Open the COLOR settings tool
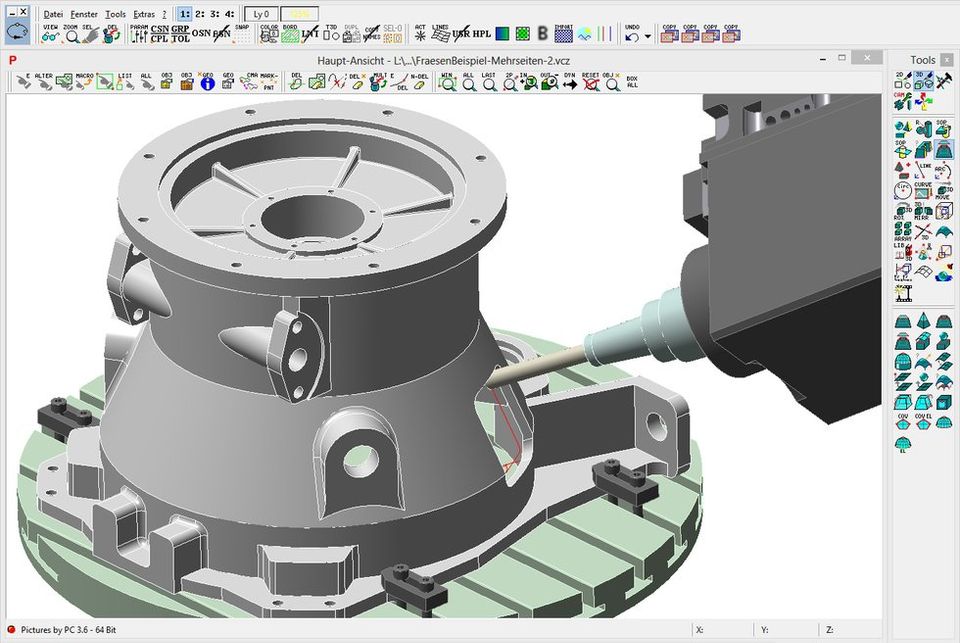This screenshot has height=643, width=960. pyautogui.click(x=269, y=34)
